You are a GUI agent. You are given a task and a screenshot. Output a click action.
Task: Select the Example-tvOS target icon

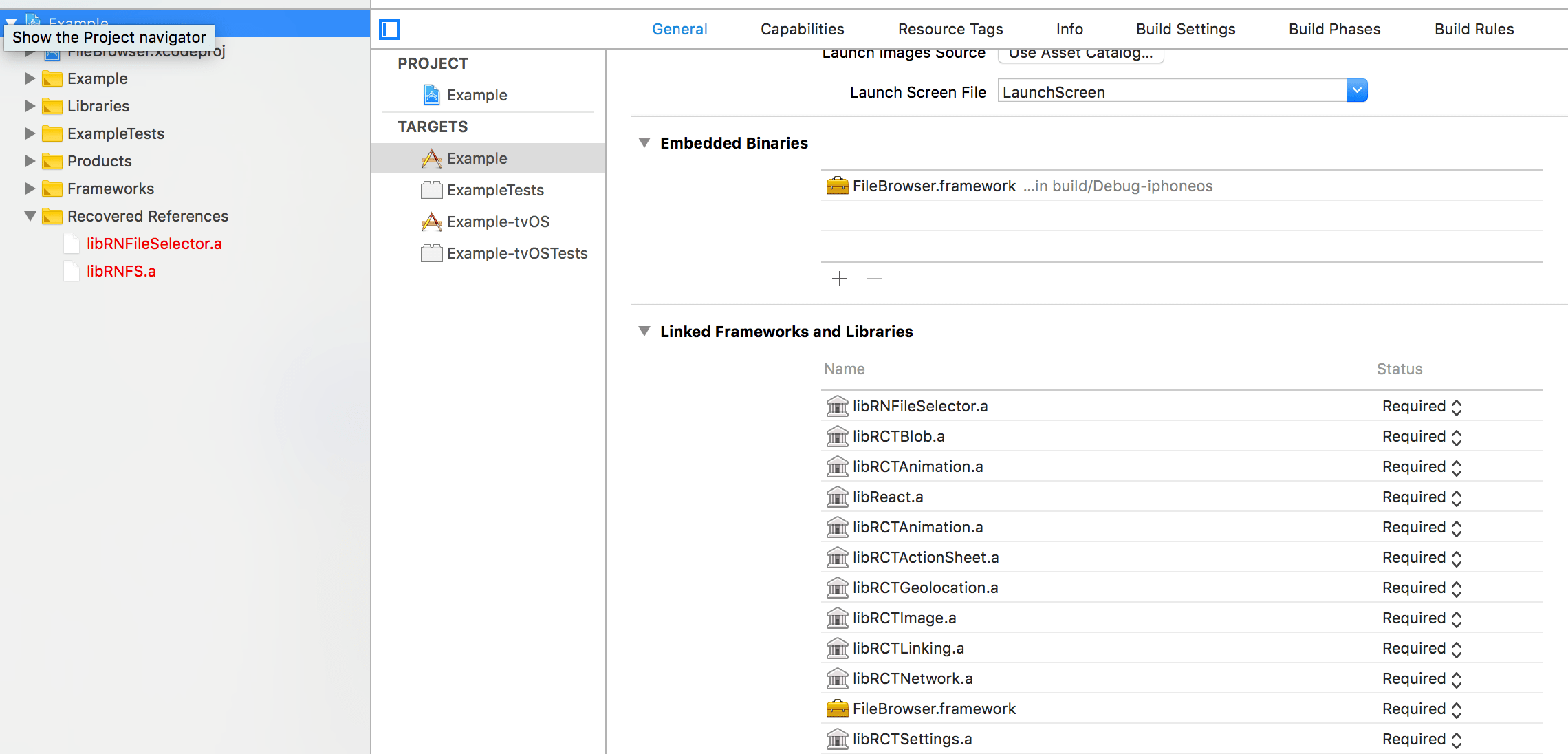click(x=431, y=221)
